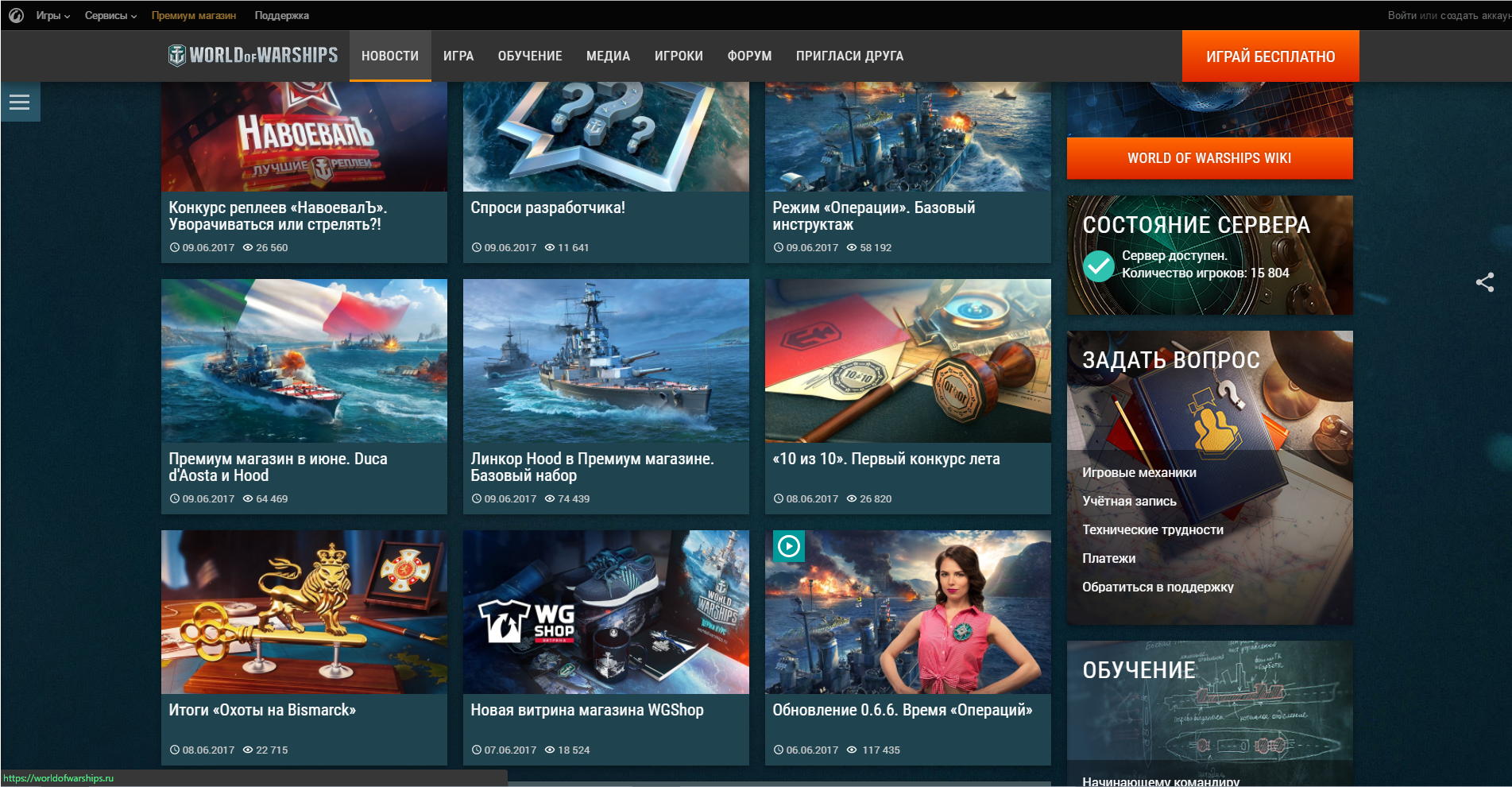
Task: Open the Итоги «Охоты на Bismarck» title
Action: 262,710
